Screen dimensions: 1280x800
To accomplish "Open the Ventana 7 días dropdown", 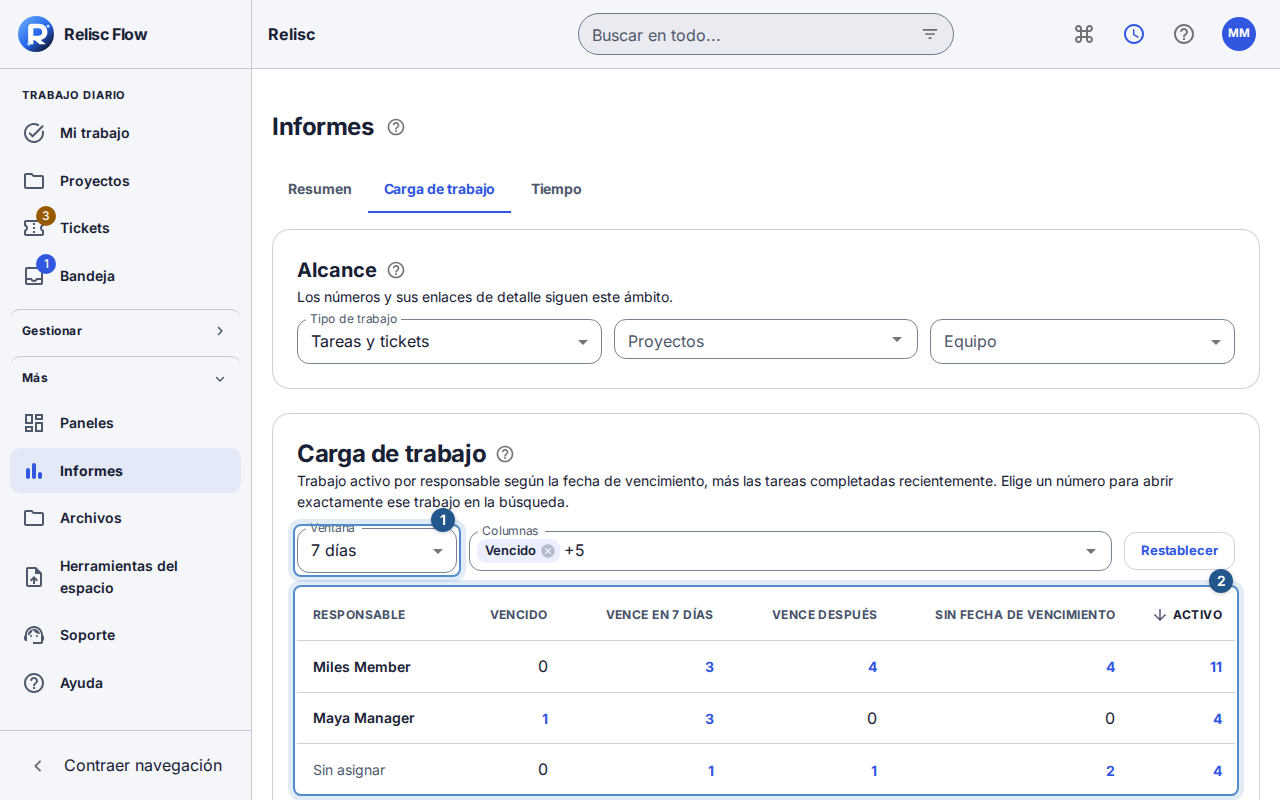I will 377,551.
